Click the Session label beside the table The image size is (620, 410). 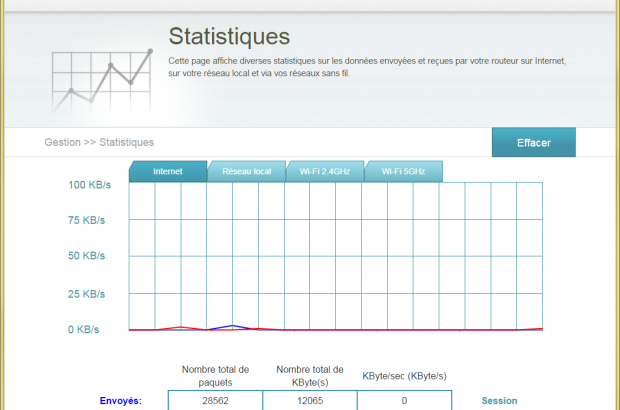point(499,401)
